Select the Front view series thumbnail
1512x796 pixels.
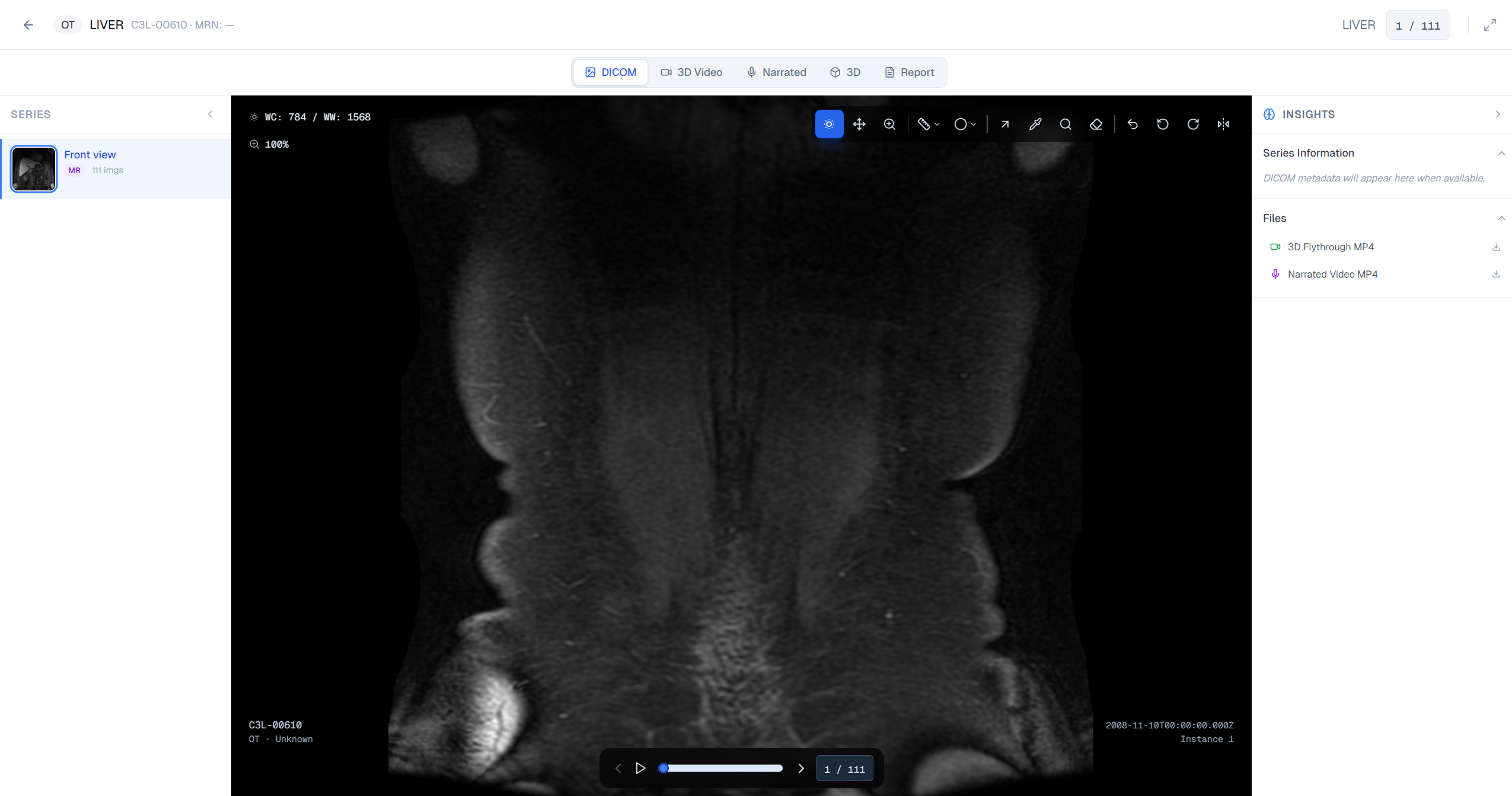(x=33, y=168)
